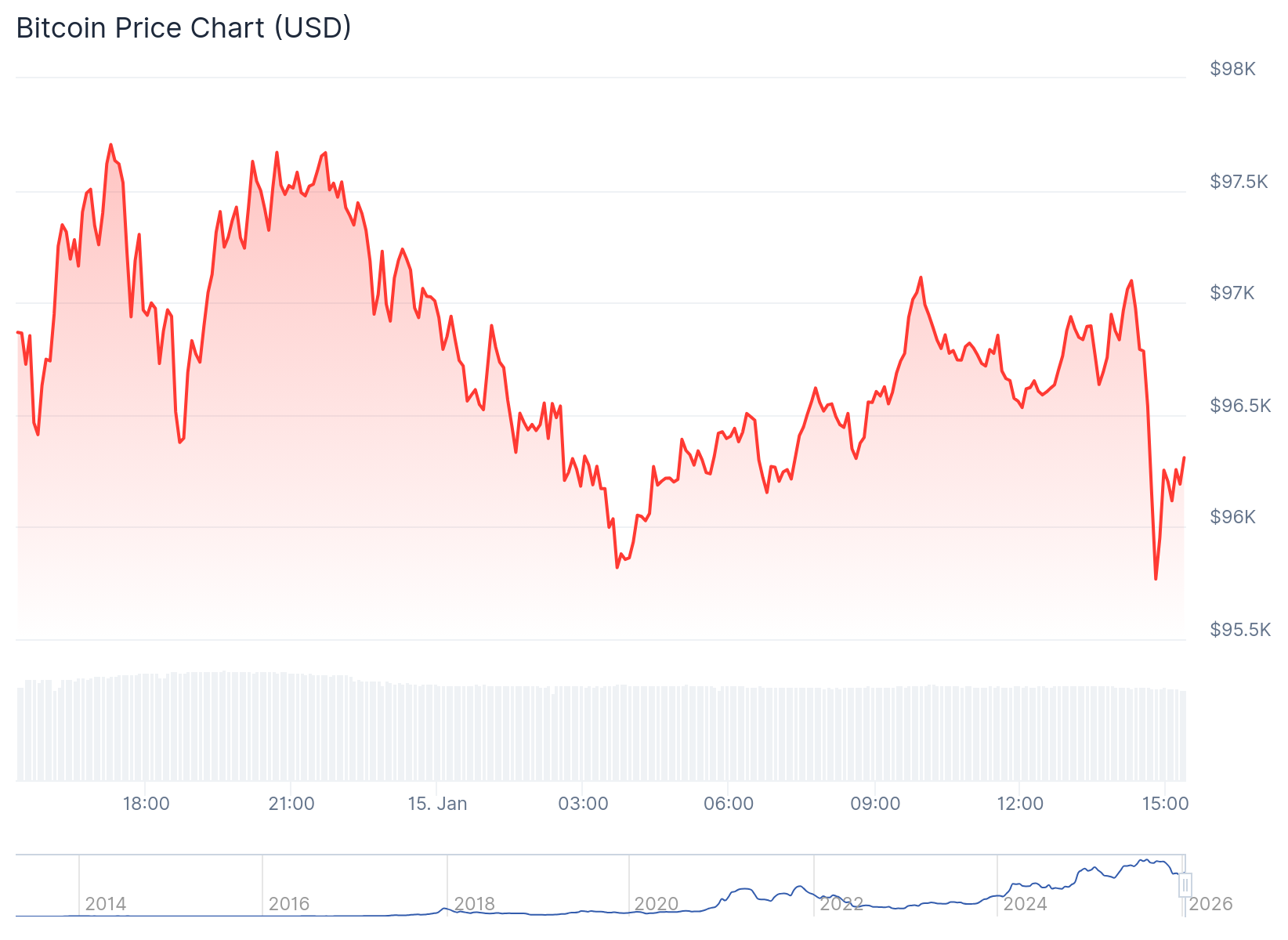Click the 18:00 time axis label
The image size is (1288, 940).
tap(146, 804)
